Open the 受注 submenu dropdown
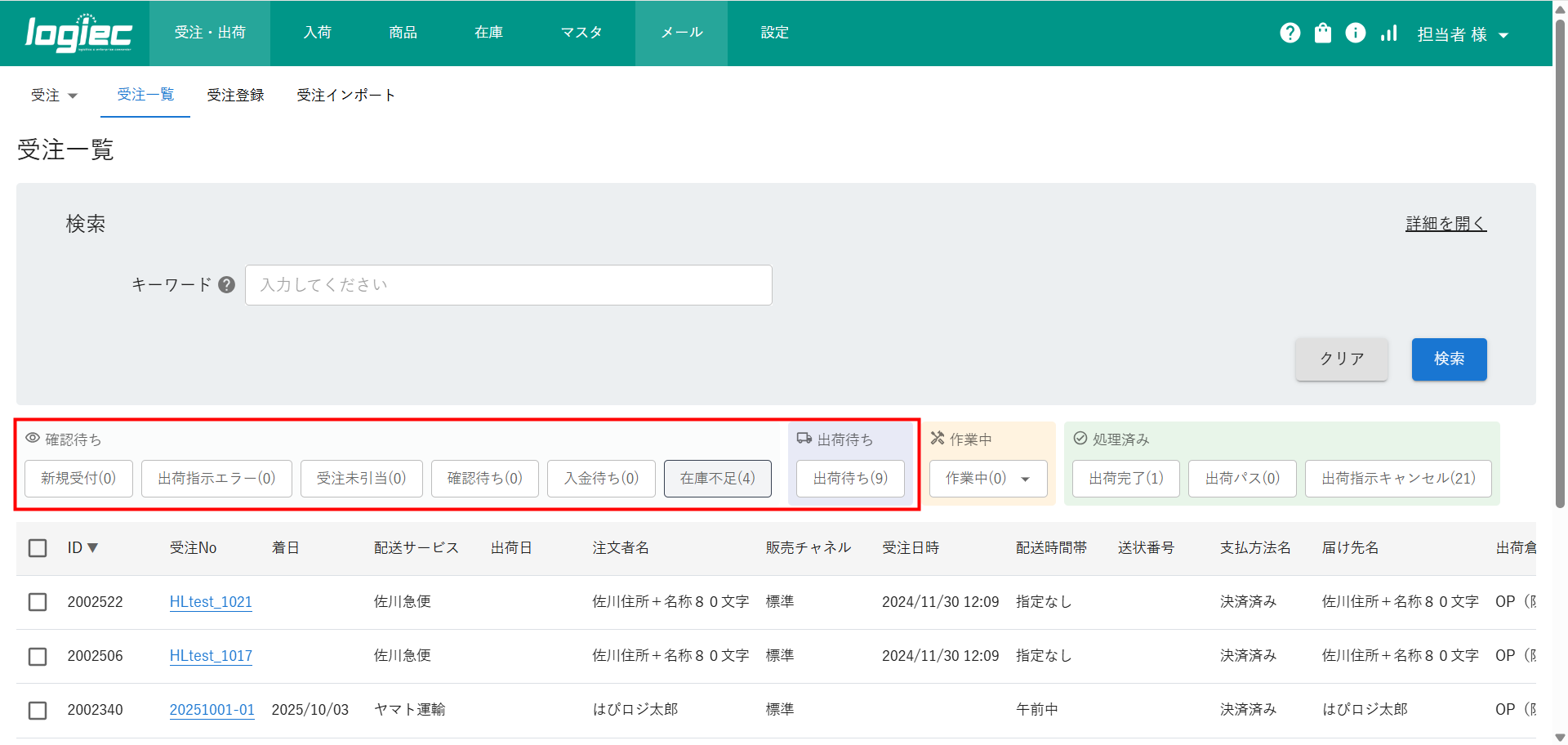The width and height of the screenshot is (1568, 745). click(54, 96)
